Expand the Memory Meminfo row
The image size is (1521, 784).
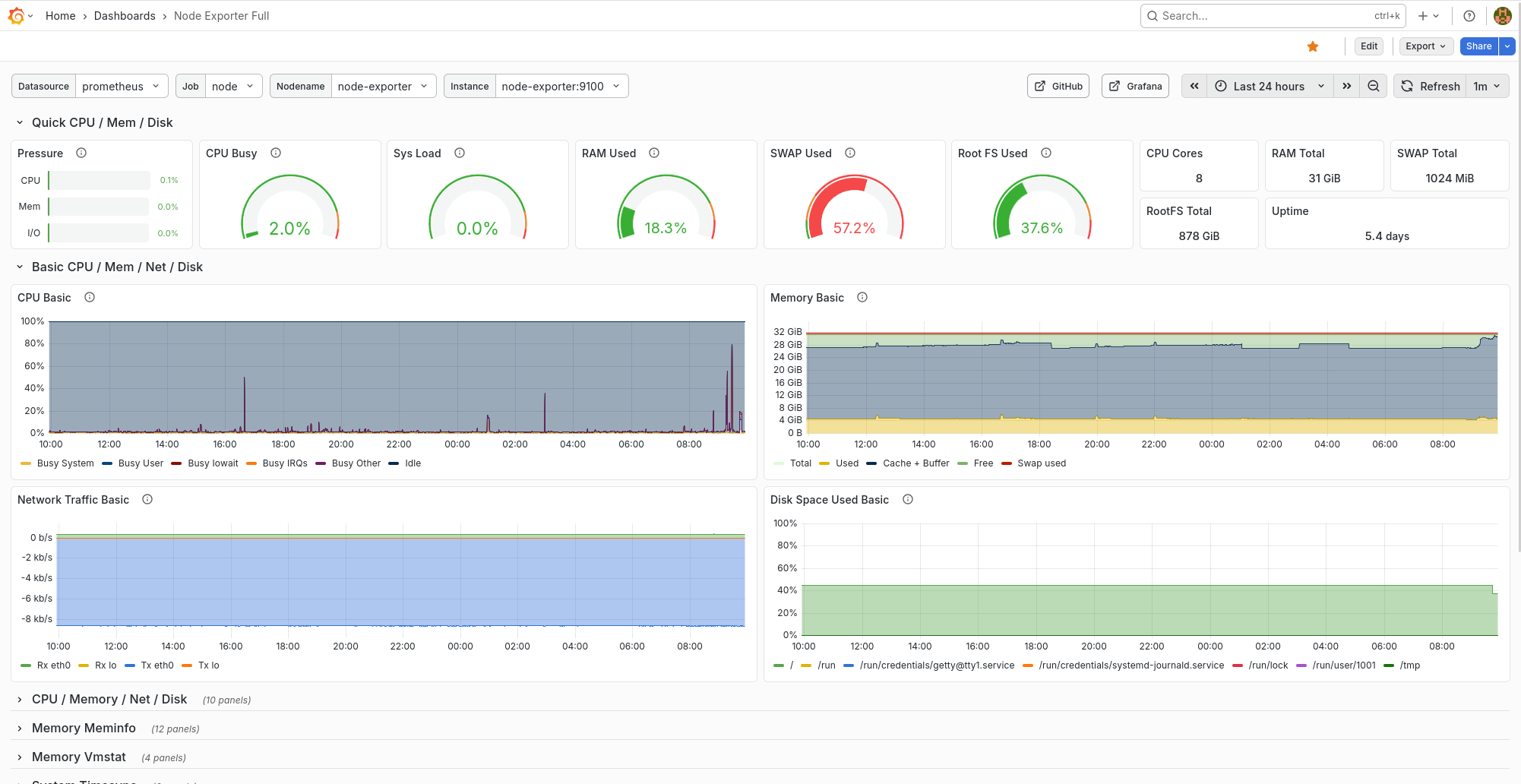pyautogui.click(x=84, y=728)
